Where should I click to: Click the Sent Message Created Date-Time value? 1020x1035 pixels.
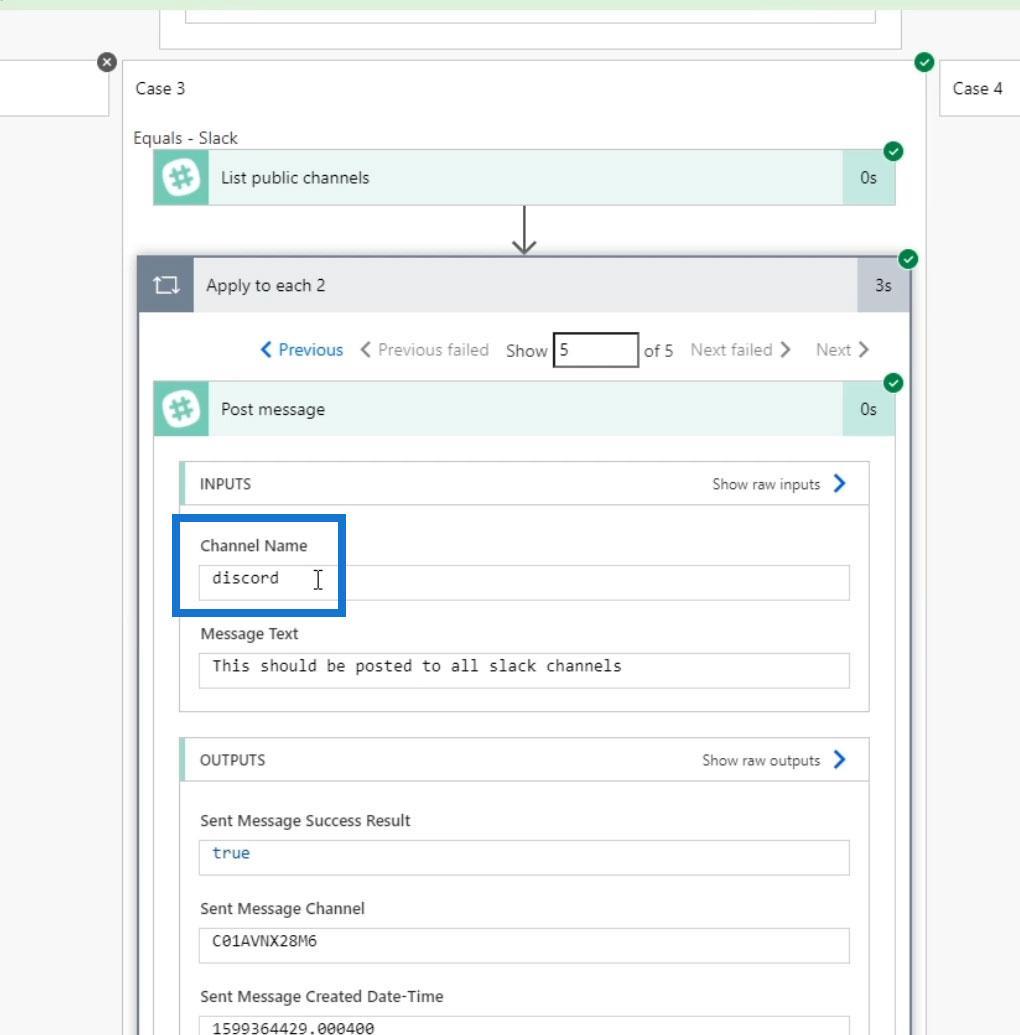click(x=293, y=1027)
